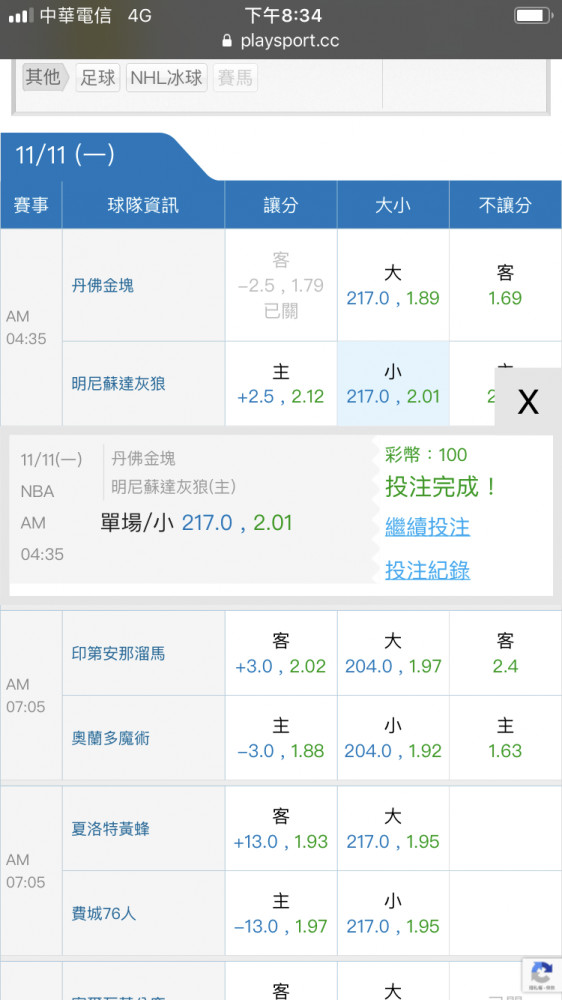
Task: Open 丹佛金塊 team info
Action: point(103,285)
